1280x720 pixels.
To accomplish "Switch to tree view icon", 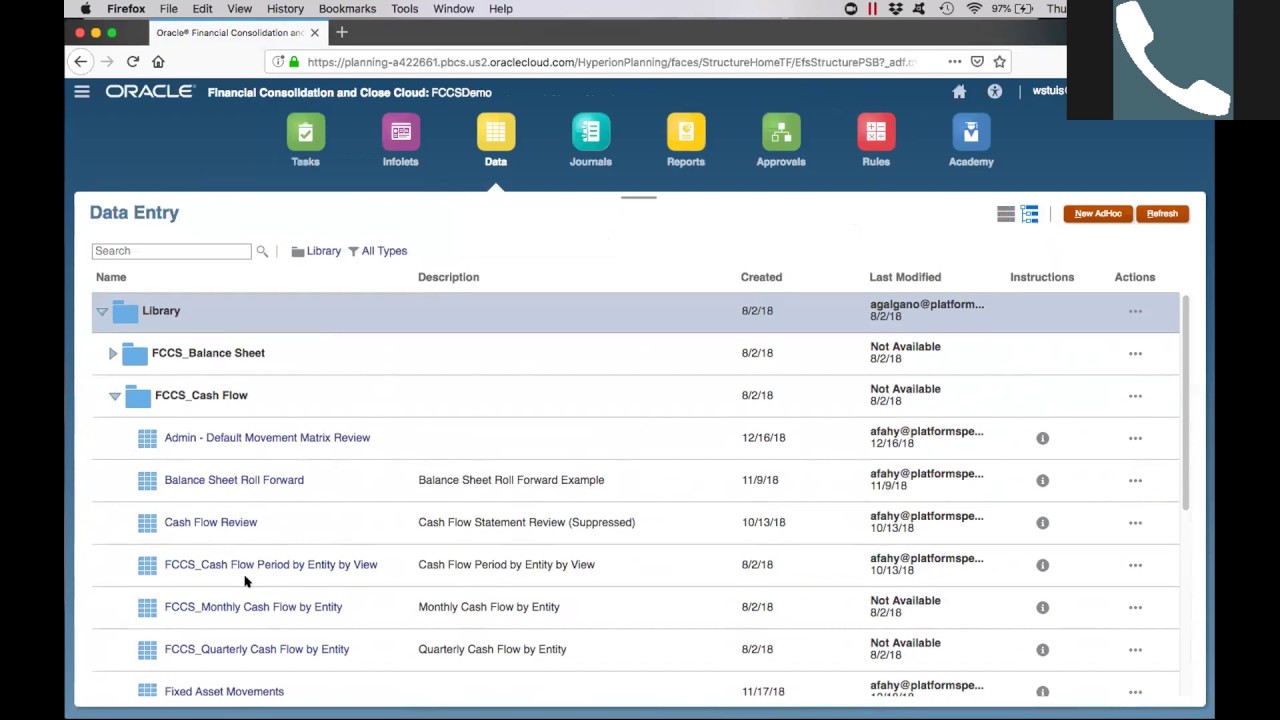I will (1030, 214).
